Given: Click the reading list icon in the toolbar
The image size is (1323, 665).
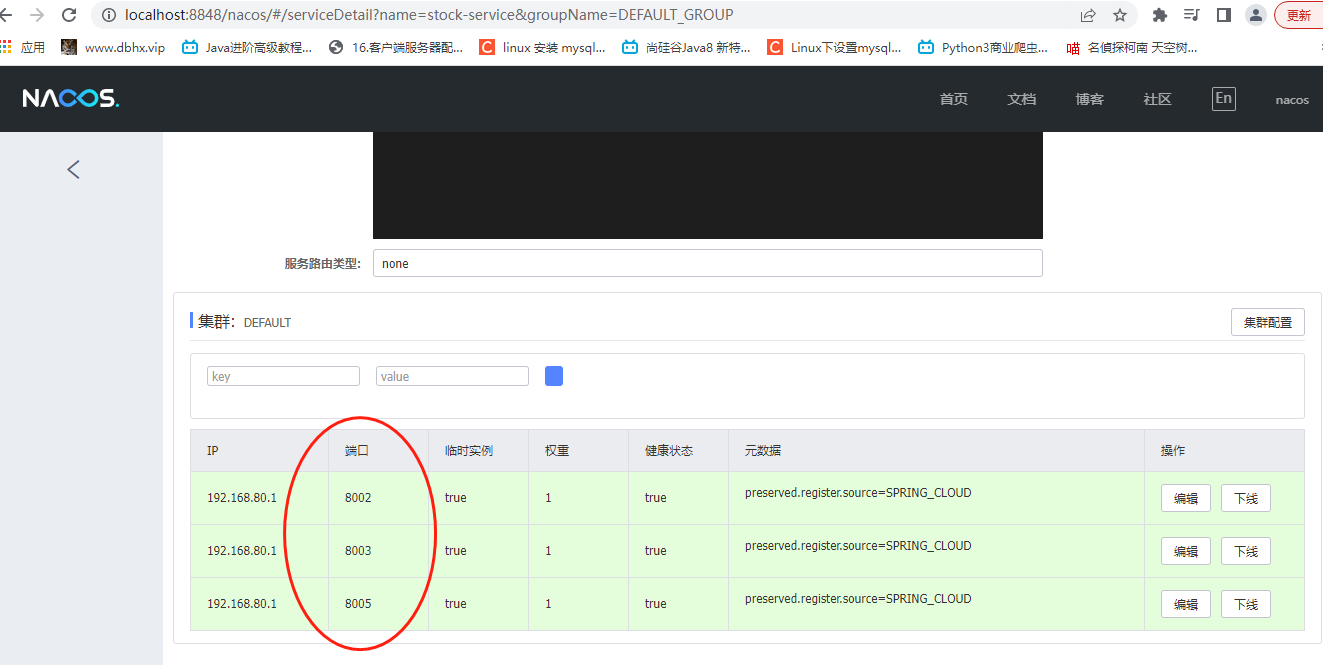Looking at the screenshot, I should [1192, 15].
